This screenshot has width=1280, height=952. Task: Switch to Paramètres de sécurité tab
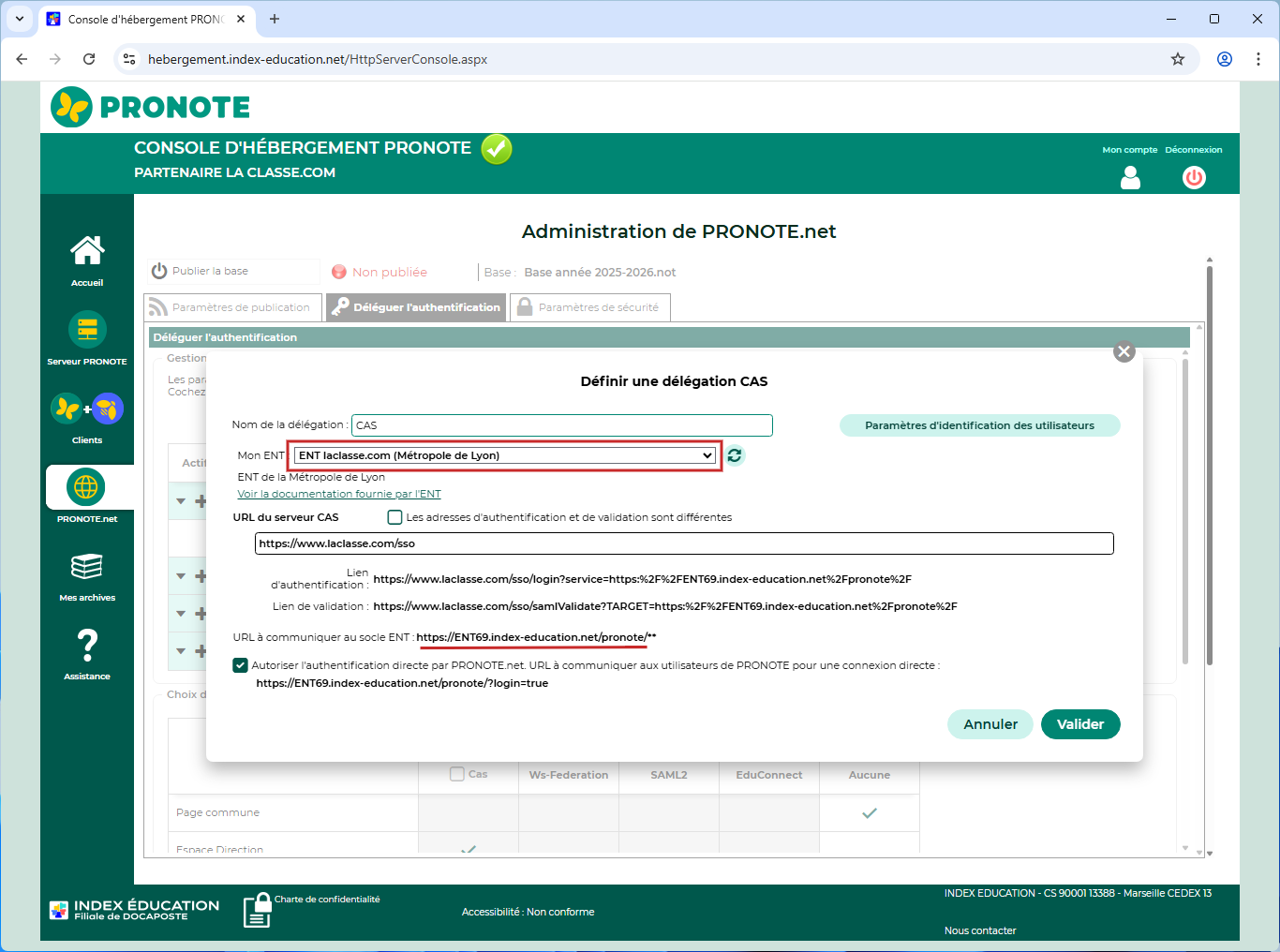[x=589, y=307]
